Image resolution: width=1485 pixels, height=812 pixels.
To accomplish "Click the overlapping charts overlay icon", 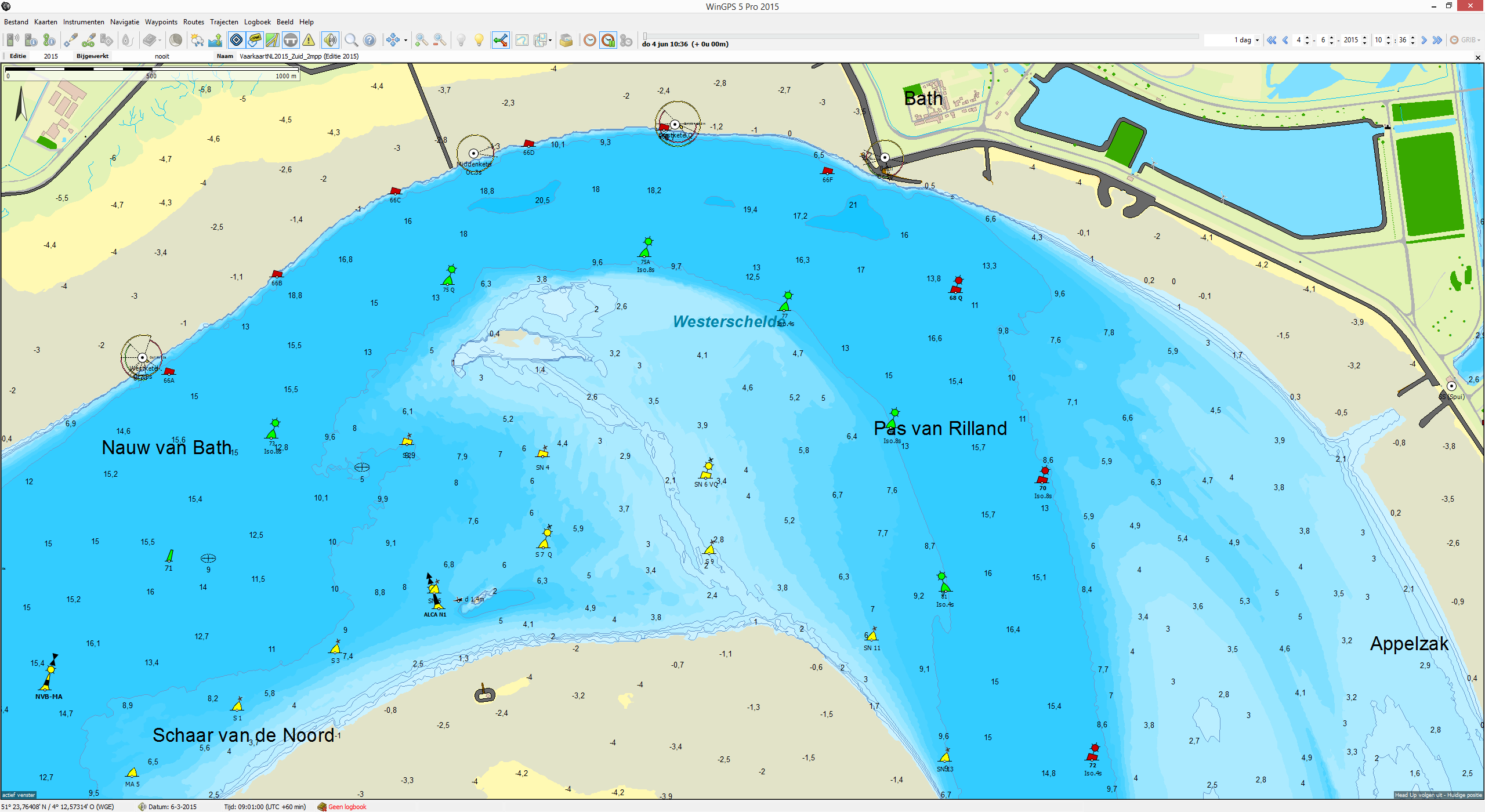I will (x=540, y=40).
